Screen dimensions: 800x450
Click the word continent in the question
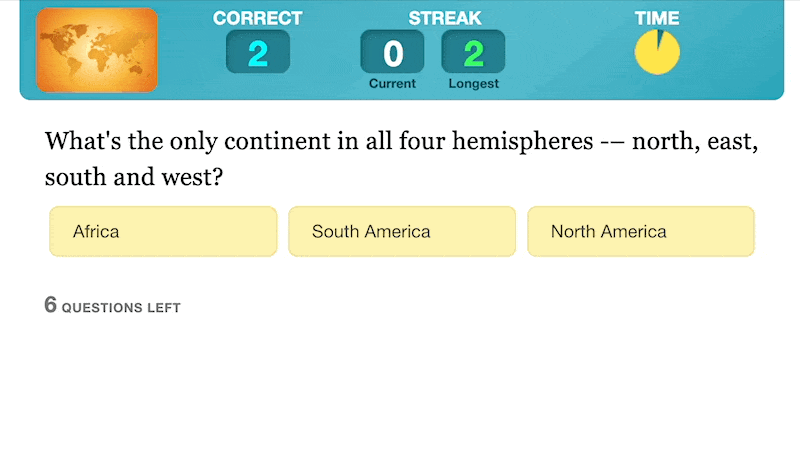(x=272, y=141)
